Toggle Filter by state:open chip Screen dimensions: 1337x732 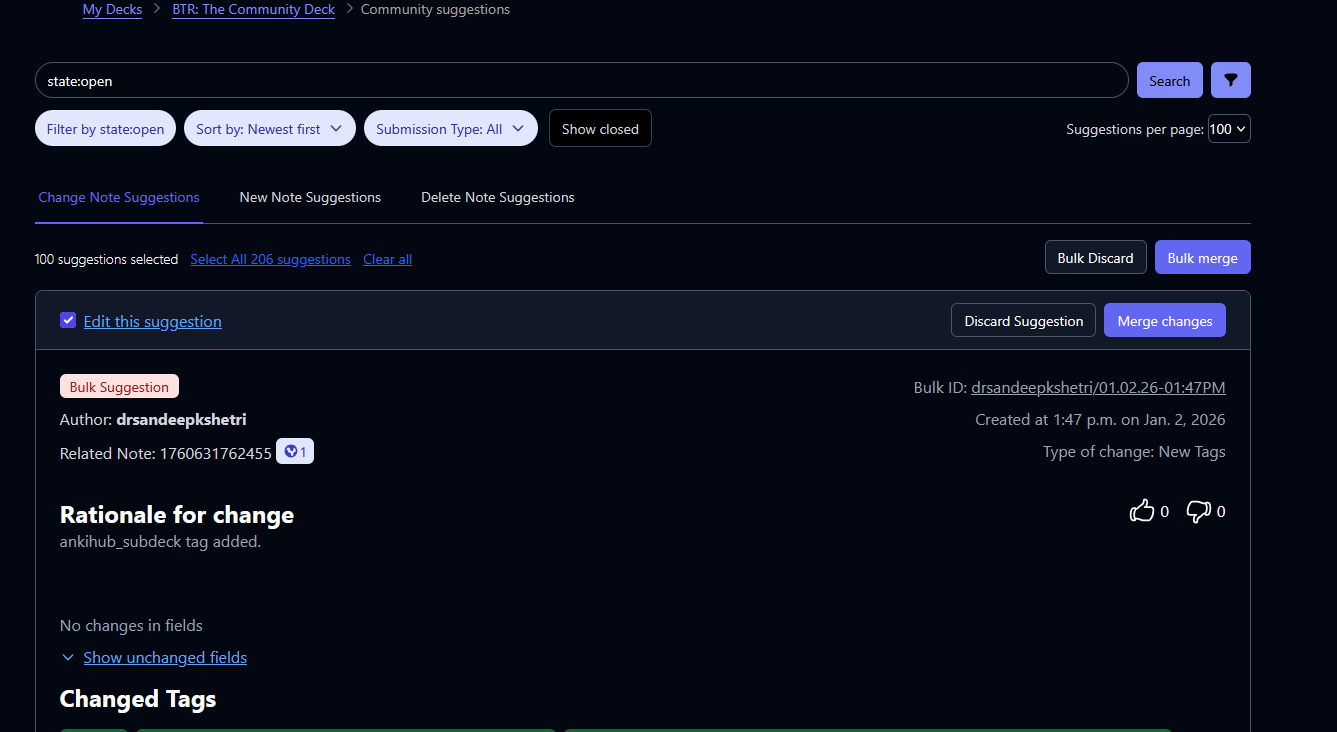click(105, 129)
